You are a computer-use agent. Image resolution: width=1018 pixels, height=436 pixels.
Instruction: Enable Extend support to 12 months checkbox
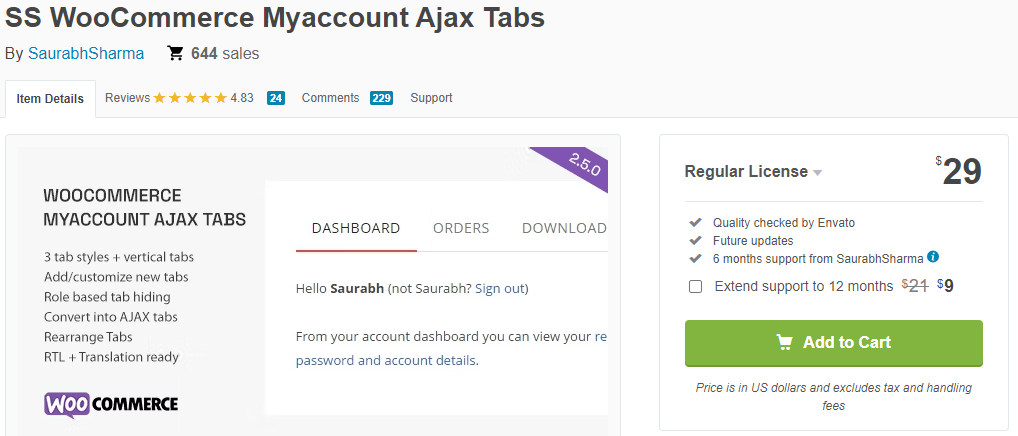(695, 287)
